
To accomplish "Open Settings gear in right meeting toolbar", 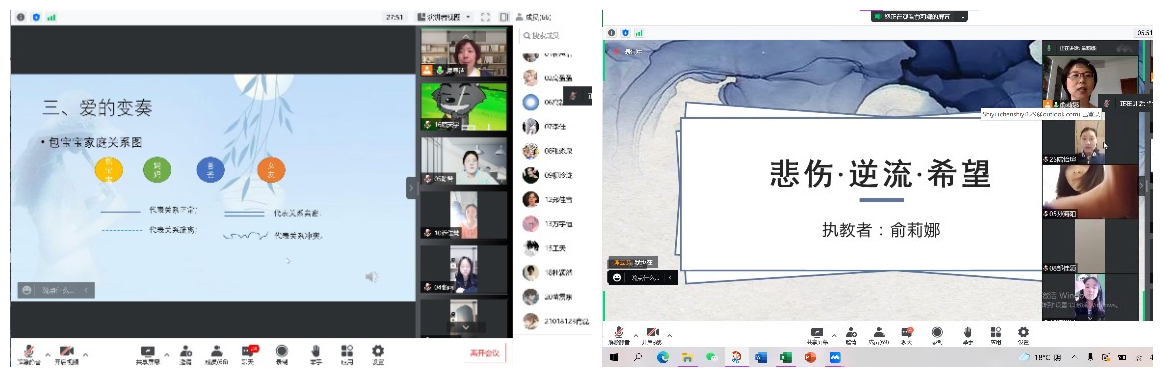I will point(1023,335).
